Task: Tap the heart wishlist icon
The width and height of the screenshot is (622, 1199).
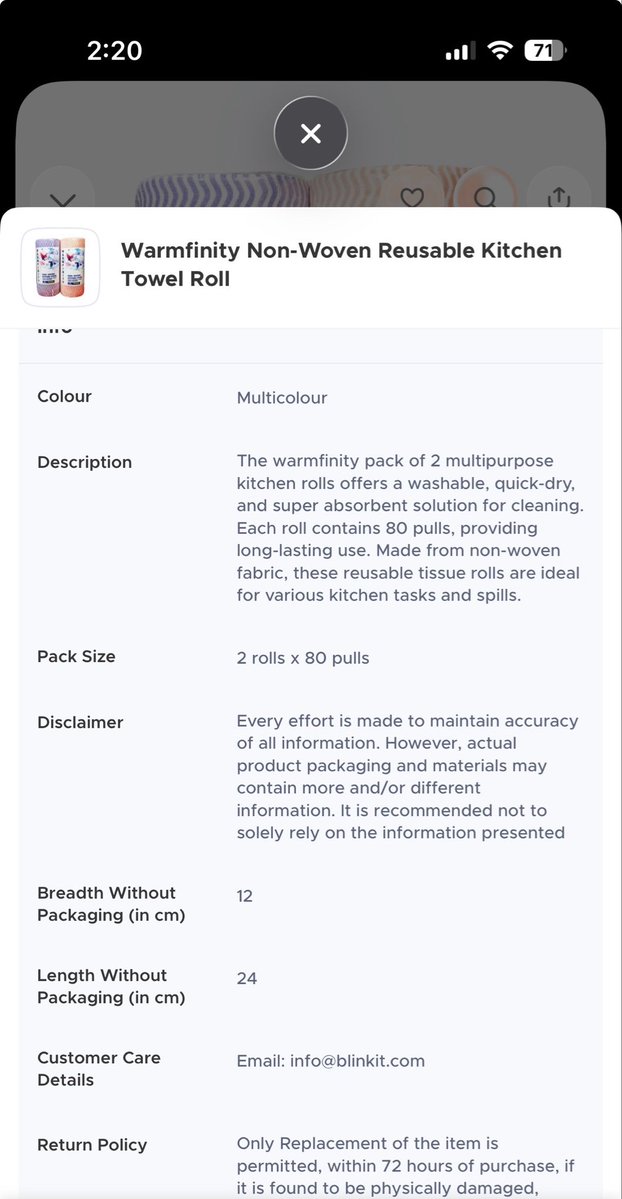Action: [x=412, y=198]
